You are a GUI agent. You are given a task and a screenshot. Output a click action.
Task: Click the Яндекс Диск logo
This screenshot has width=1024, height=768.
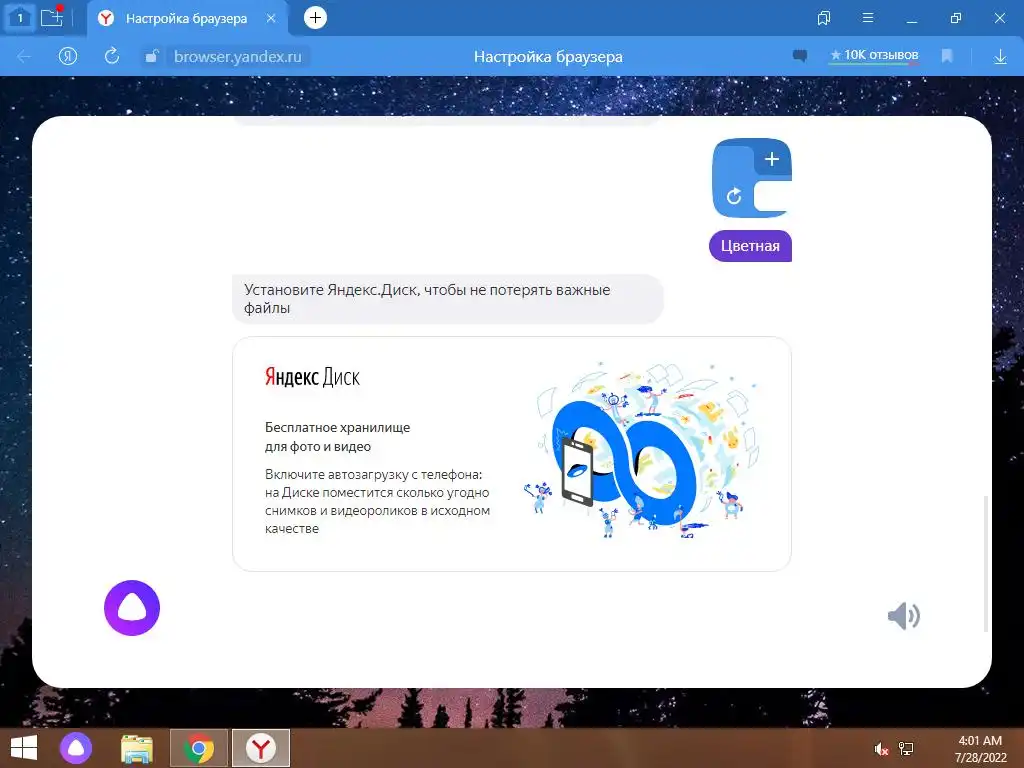pos(312,377)
